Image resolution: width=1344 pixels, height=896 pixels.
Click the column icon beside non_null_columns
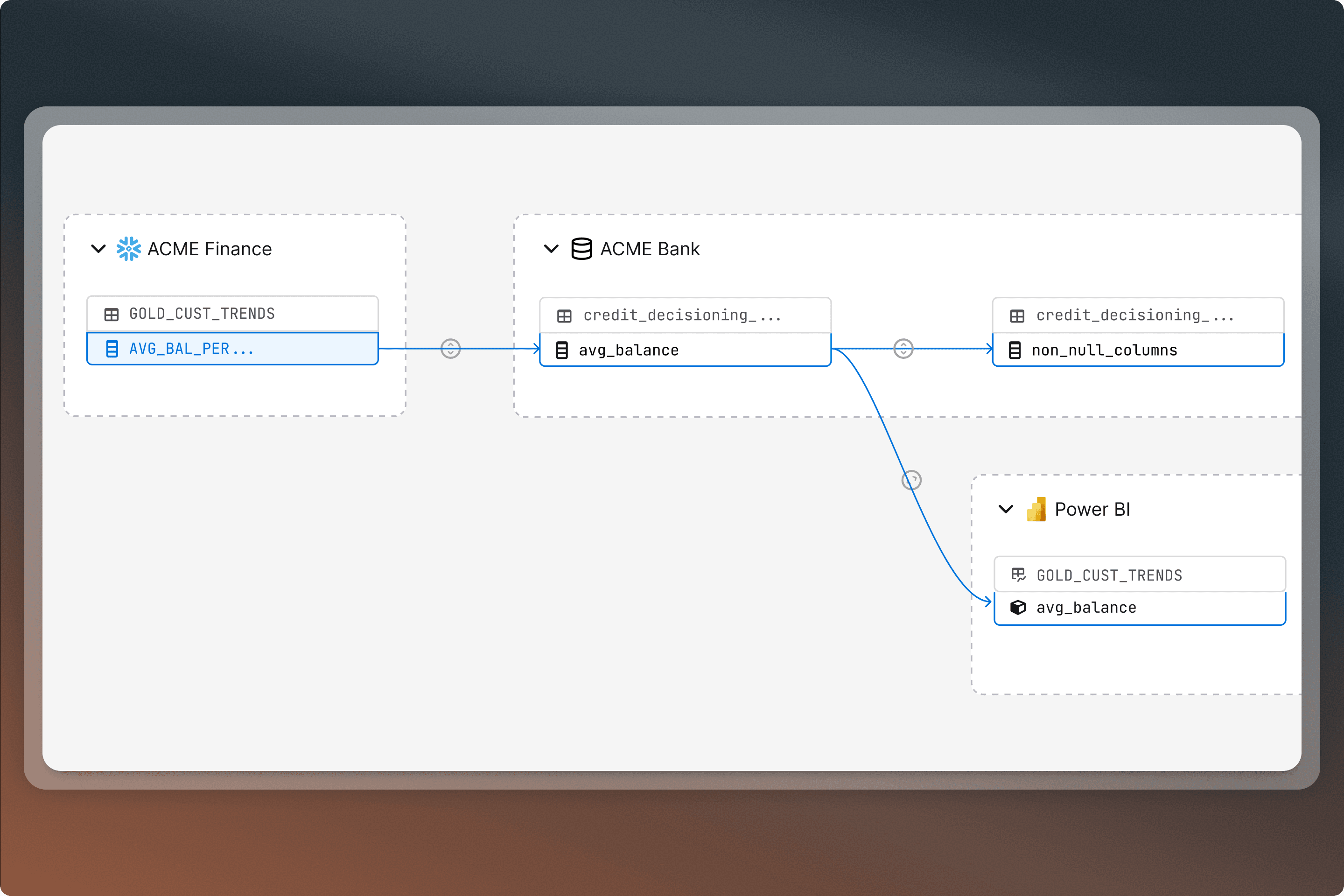[x=1015, y=350]
